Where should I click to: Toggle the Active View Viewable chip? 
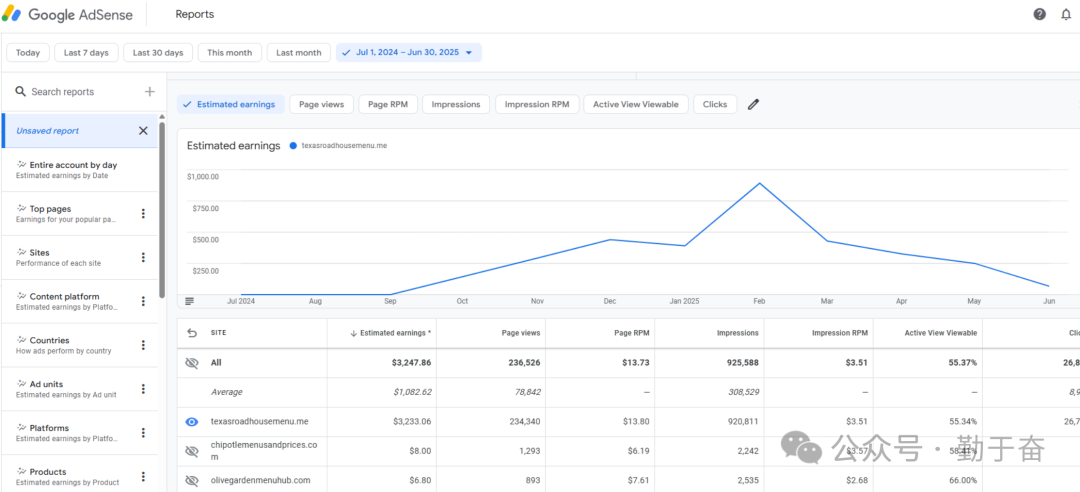click(636, 105)
